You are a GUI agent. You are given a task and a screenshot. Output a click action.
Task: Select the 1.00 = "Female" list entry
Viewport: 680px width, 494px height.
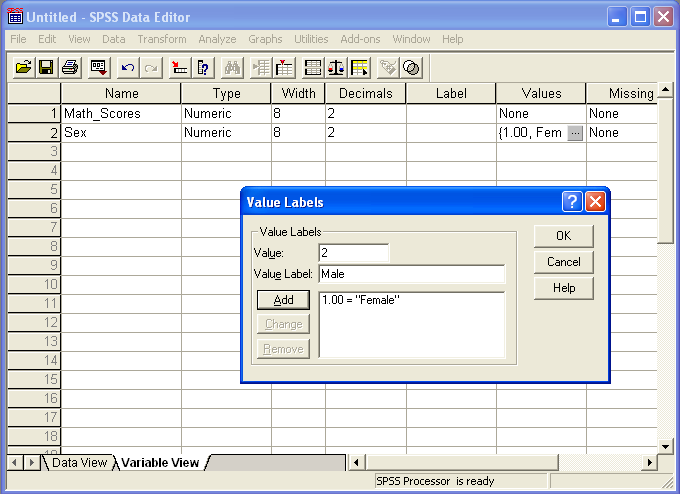pos(361,300)
